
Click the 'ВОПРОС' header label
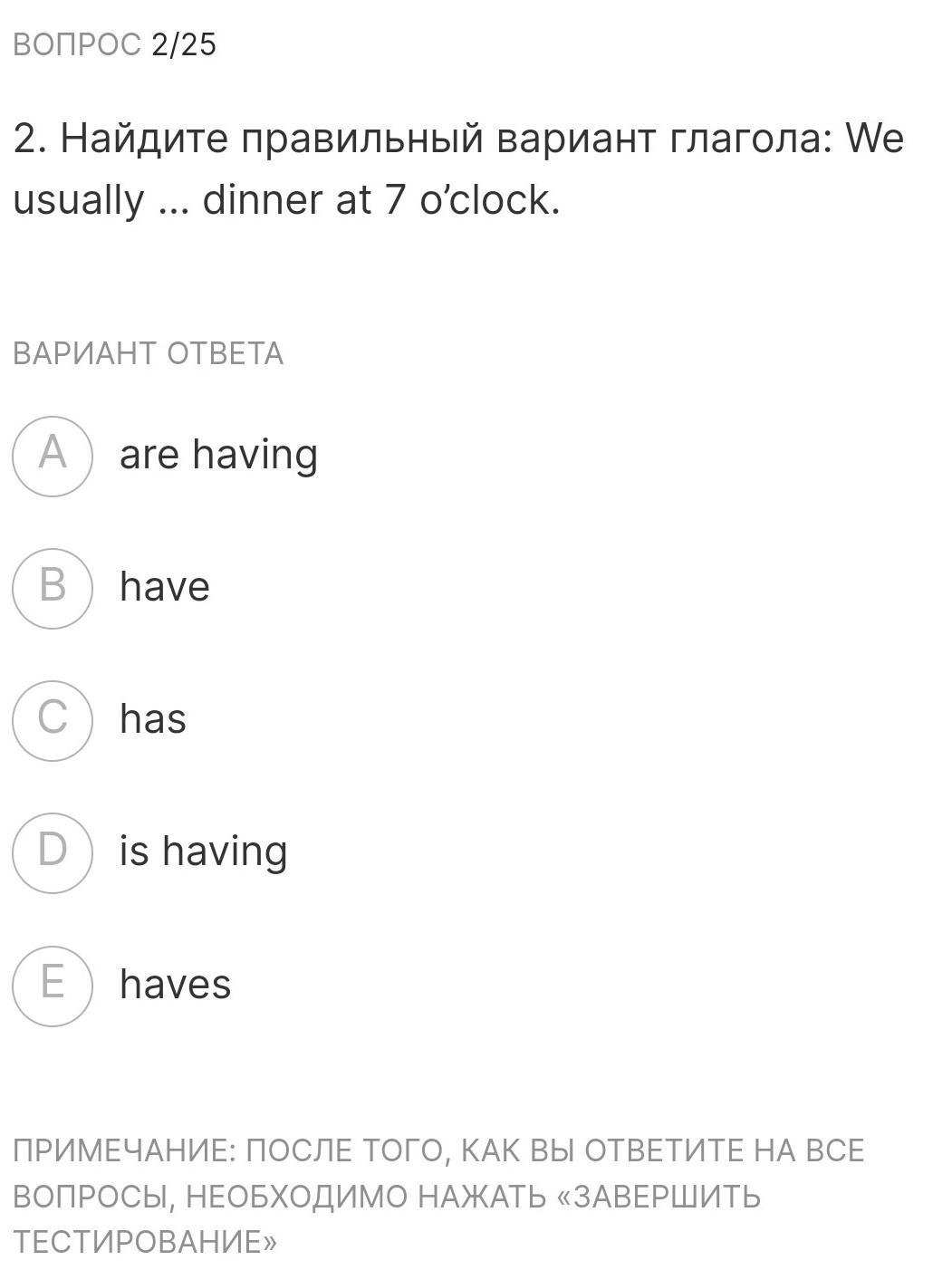[x=77, y=44]
